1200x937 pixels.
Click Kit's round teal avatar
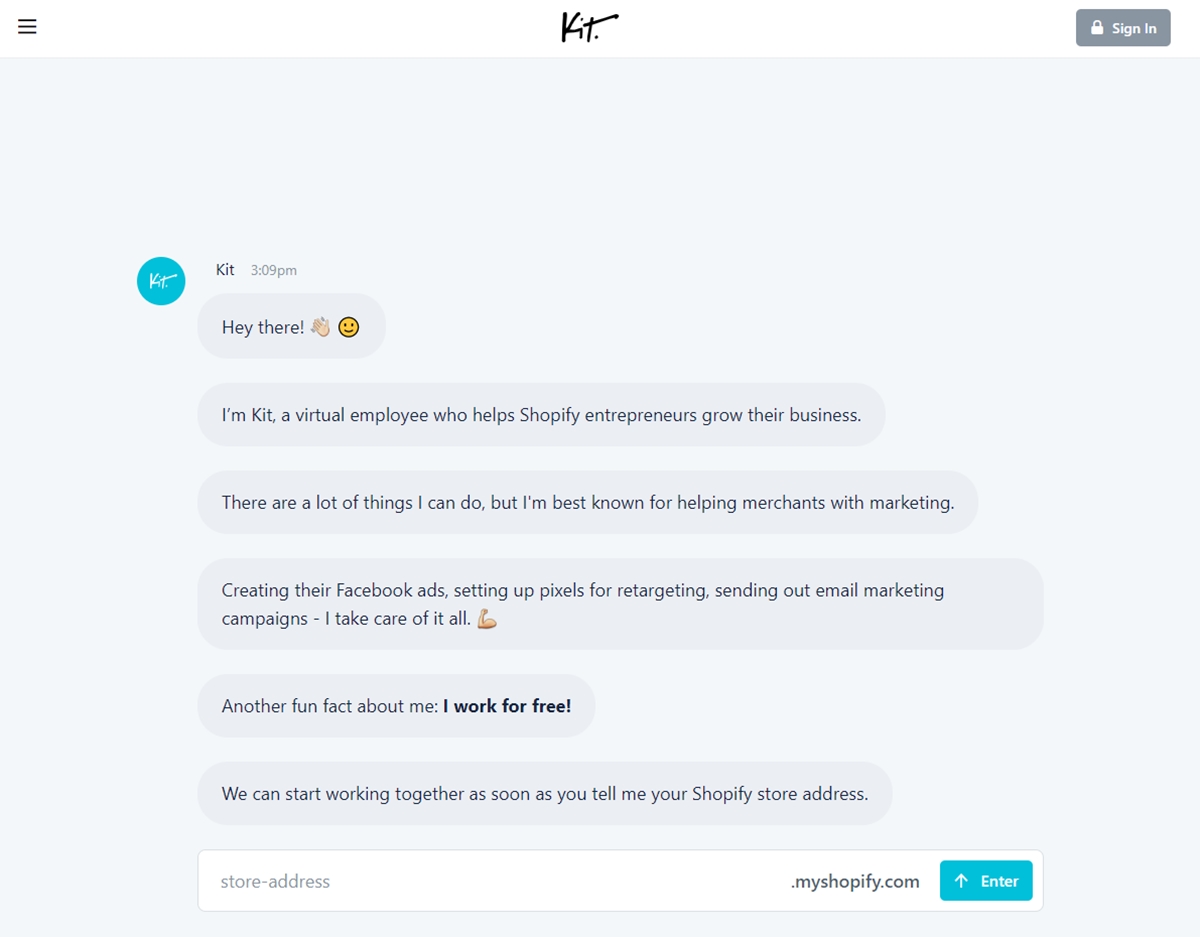click(161, 281)
